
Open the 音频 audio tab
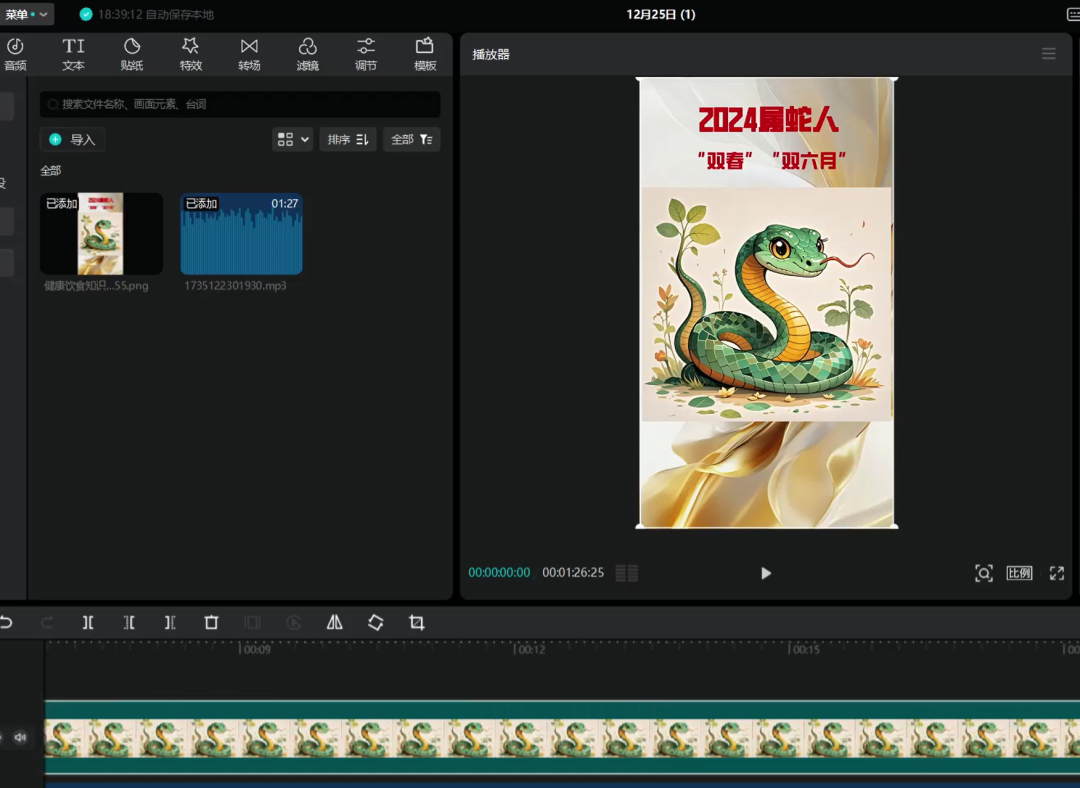click(15, 54)
